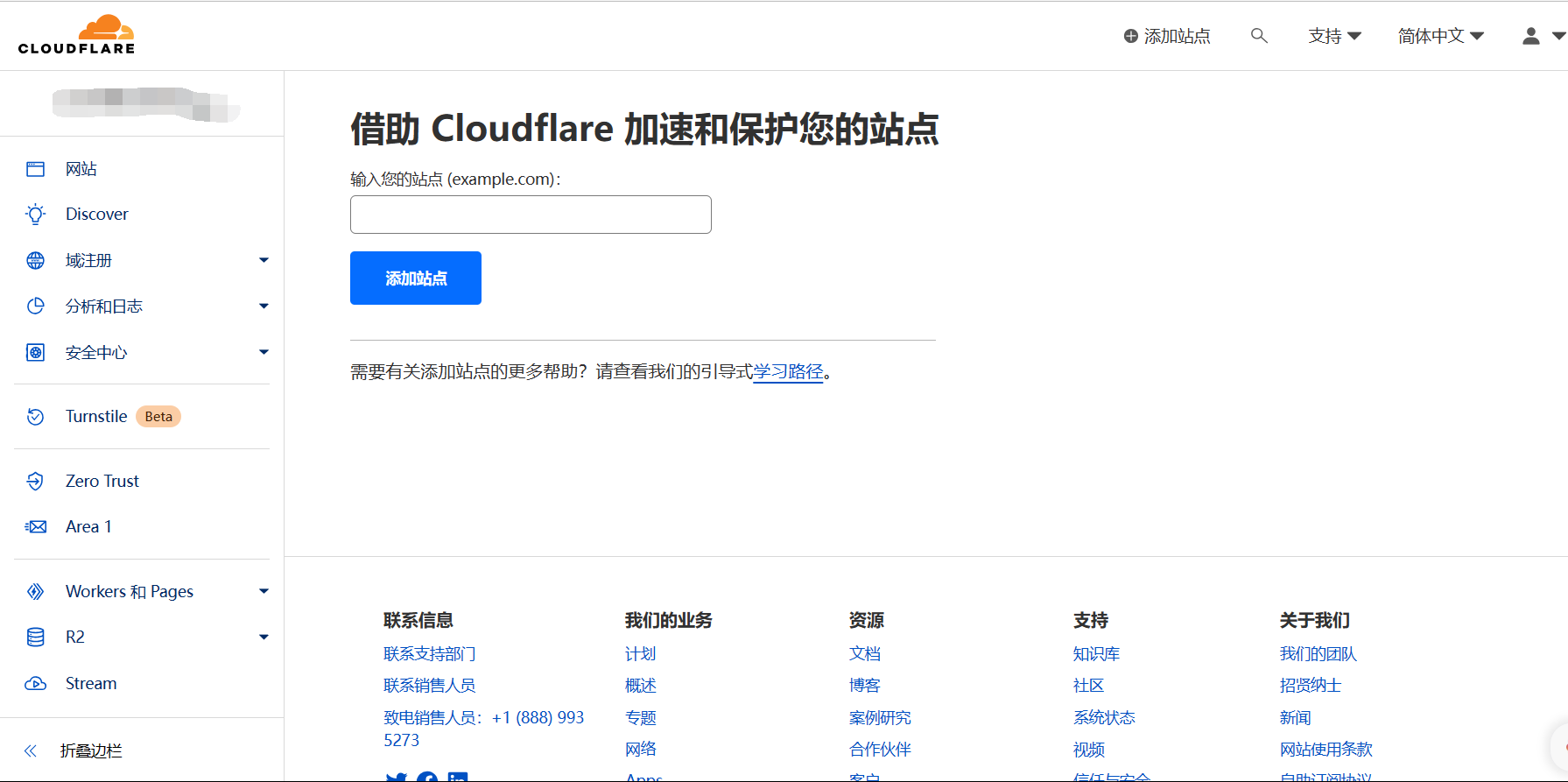Open search with the magnifier icon

pos(1259,36)
